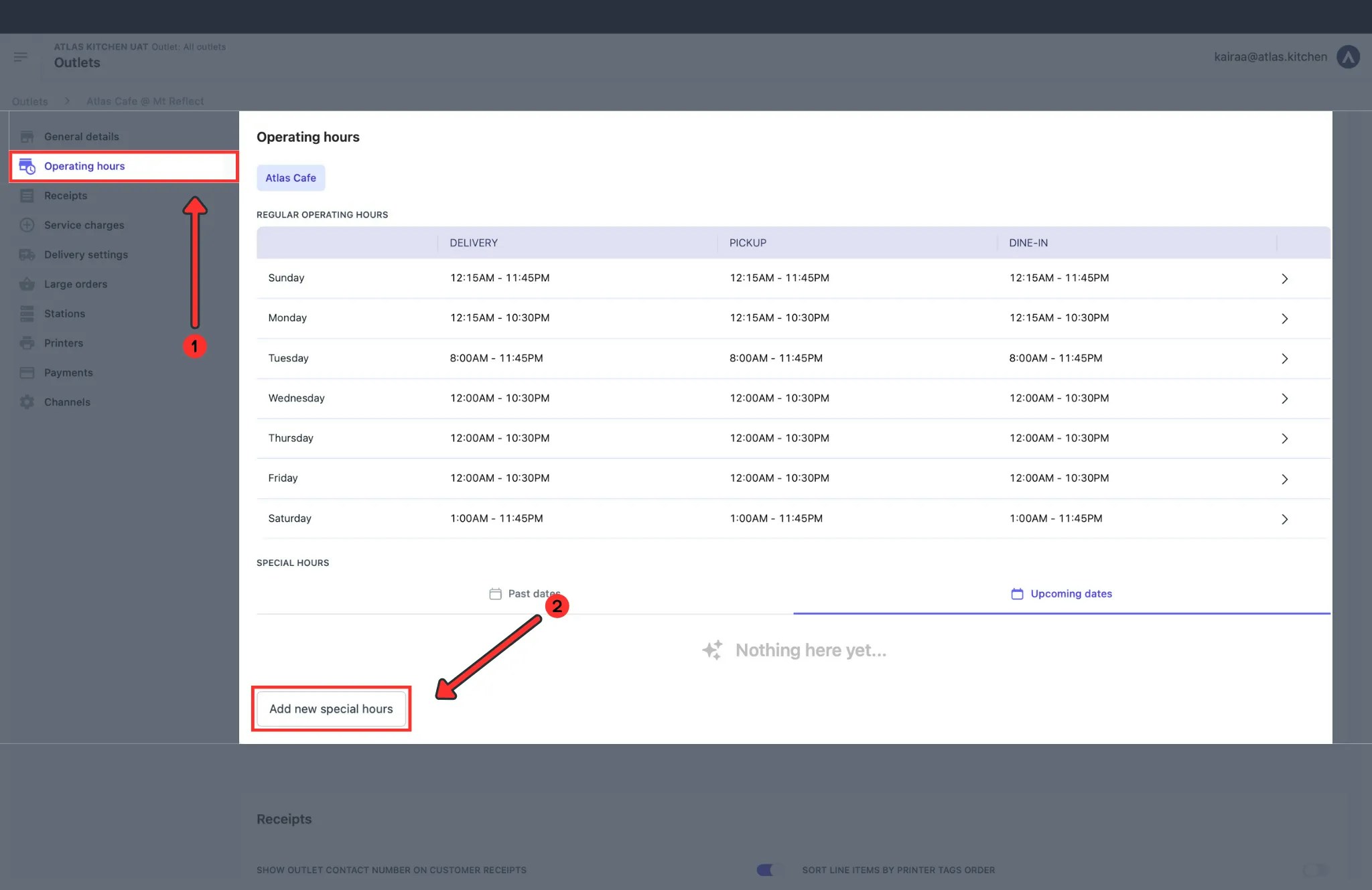Expand Wednesday's operating hours details
1372x890 pixels.
coord(1285,398)
